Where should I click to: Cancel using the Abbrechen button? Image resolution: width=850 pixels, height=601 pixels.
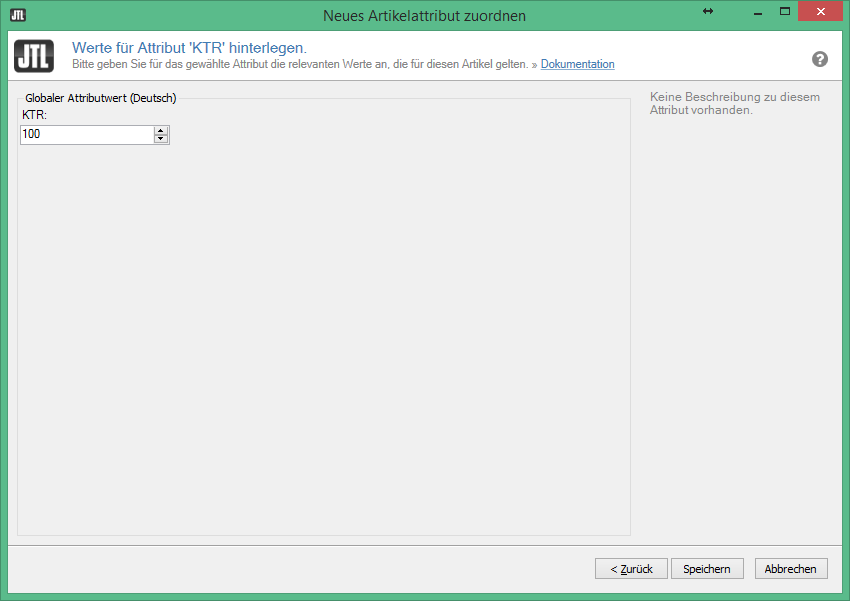(791, 569)
